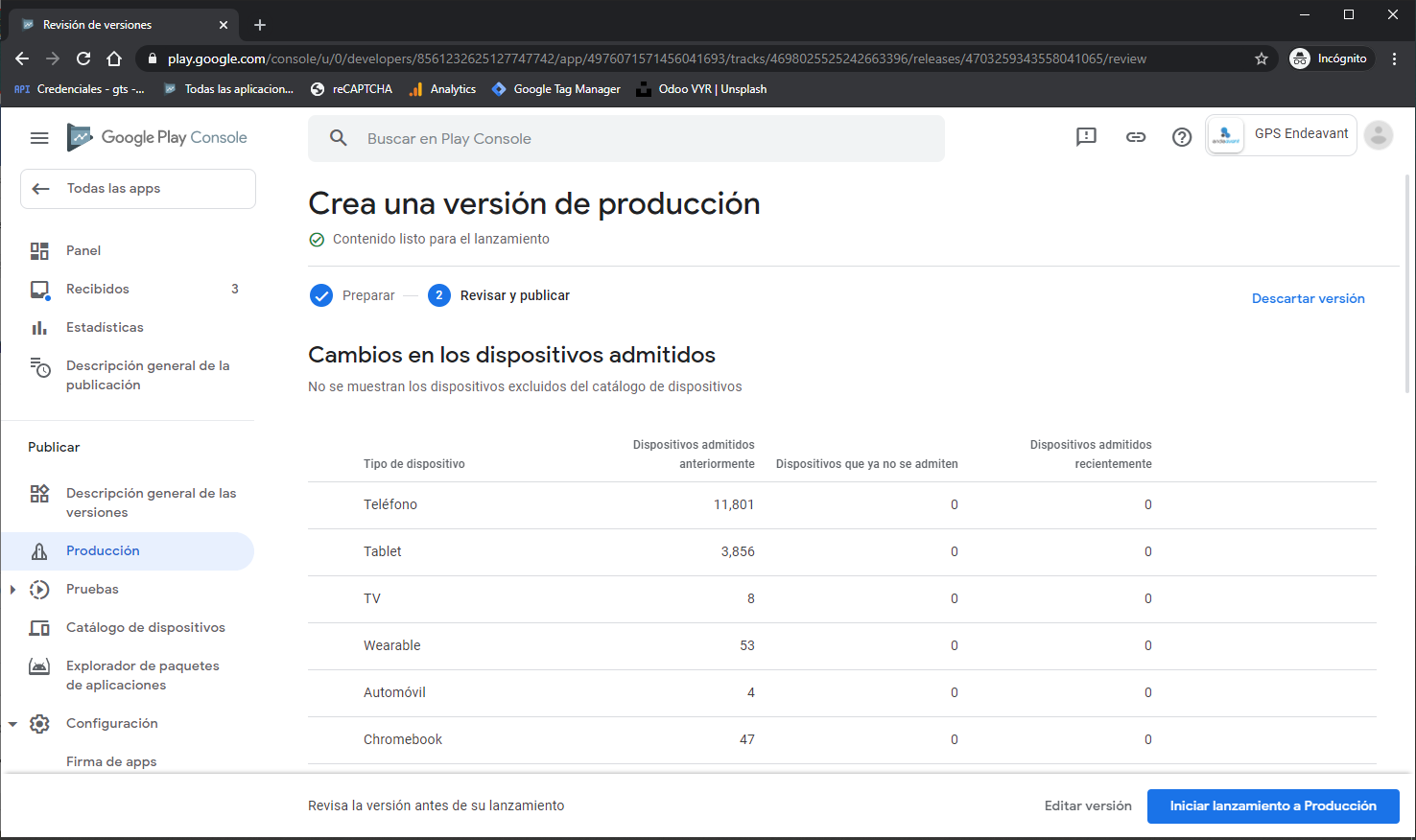Collapse the Configuración section arrow

coord(12,724)
